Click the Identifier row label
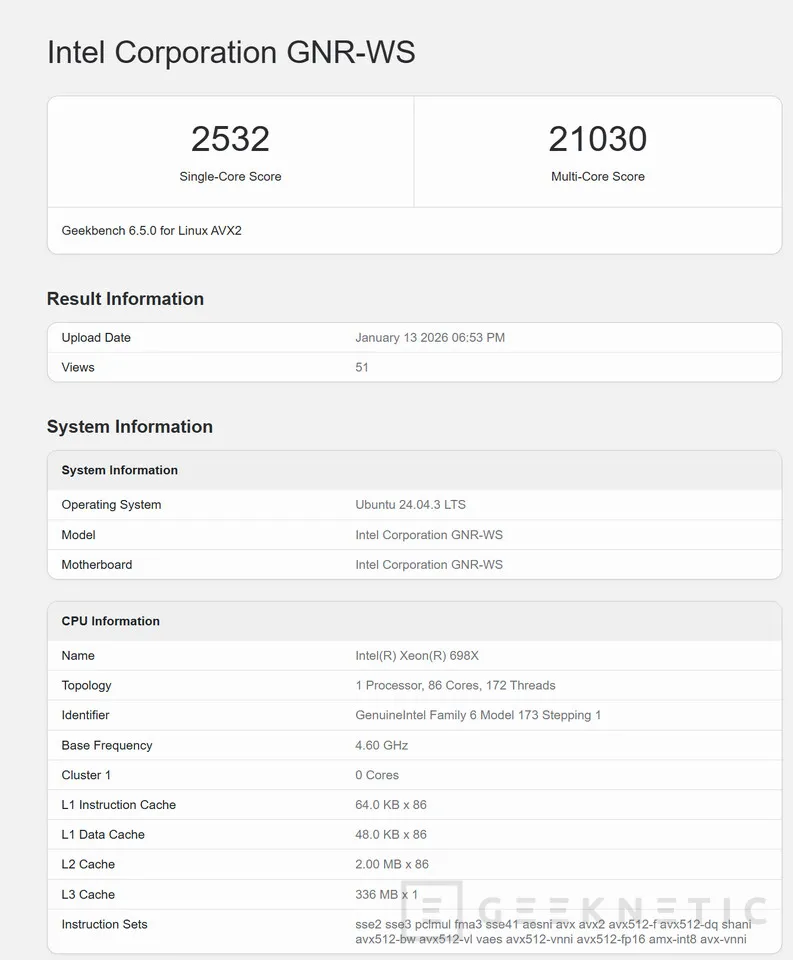The height and width of the screenshot is (960, 793). 85,715
